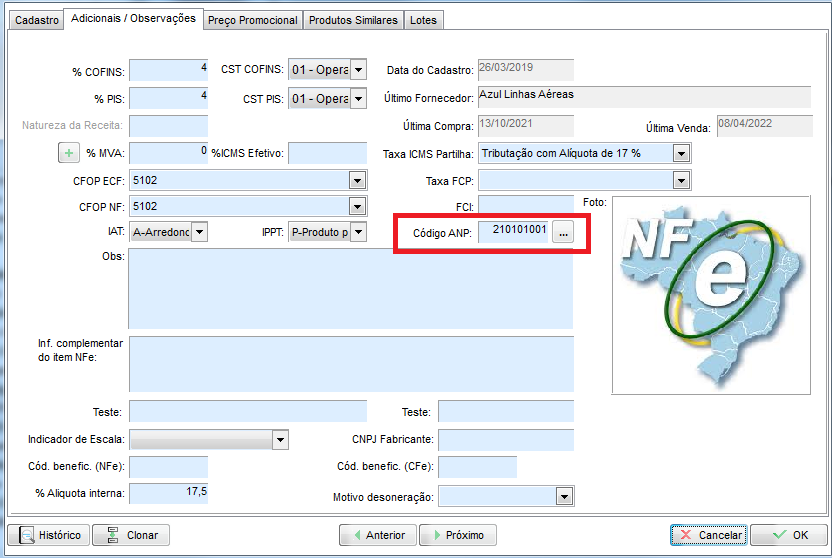
Task: Advance to next record with Próximo
Action: (458, 535)
